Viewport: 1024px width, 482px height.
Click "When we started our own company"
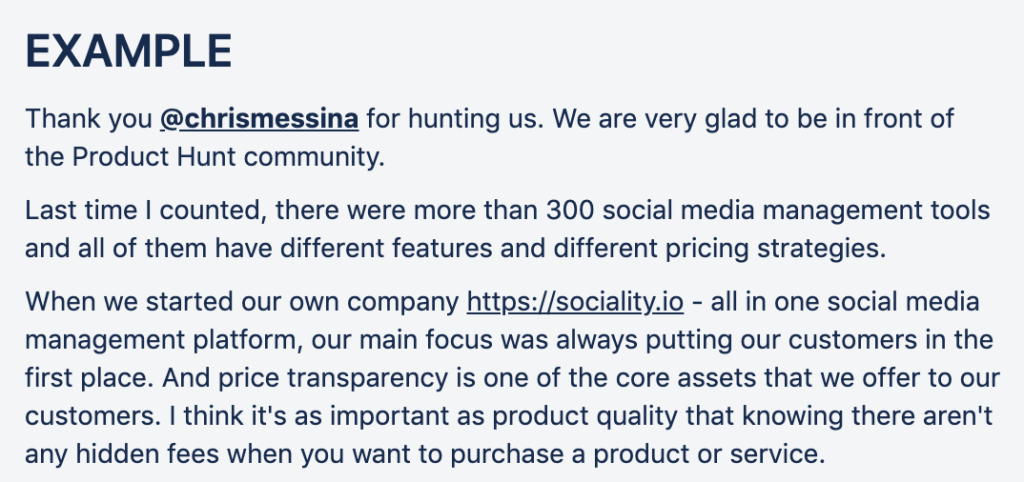(242, 302)
